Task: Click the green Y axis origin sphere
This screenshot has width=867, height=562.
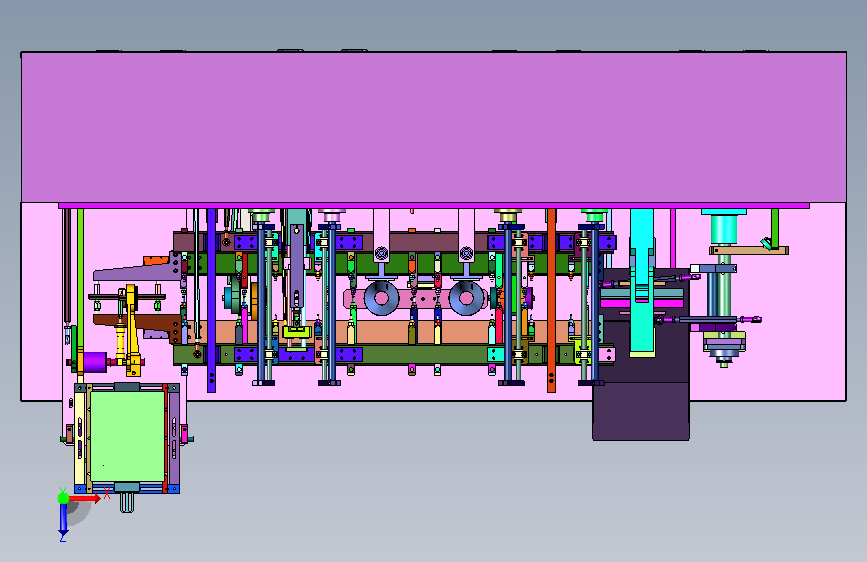Action: pyautogui.click(x=64, y=498)
